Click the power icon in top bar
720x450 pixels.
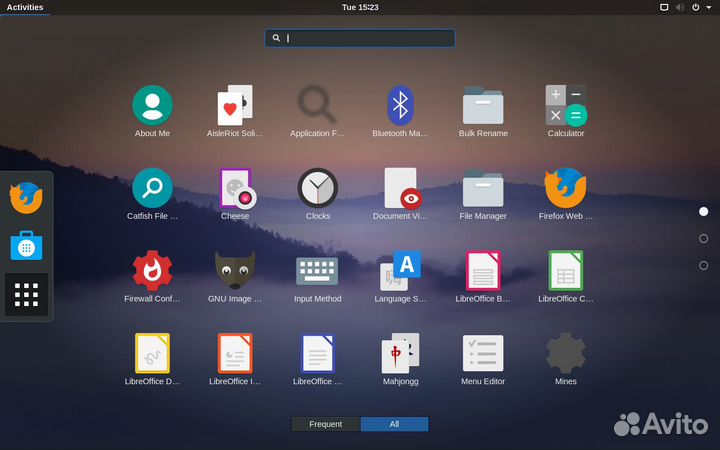(x=696, y=7)
